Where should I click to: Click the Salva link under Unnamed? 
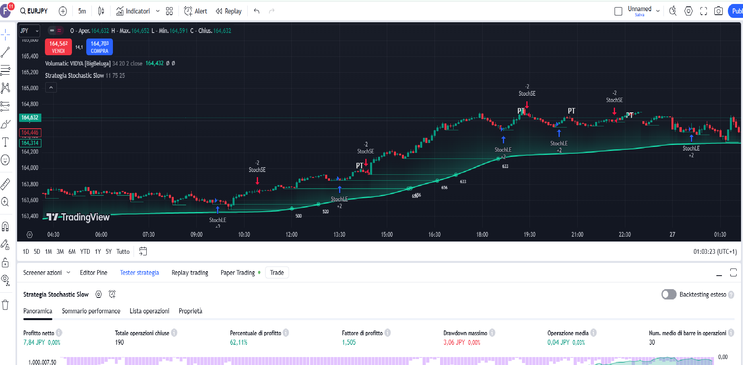[639, 15]
